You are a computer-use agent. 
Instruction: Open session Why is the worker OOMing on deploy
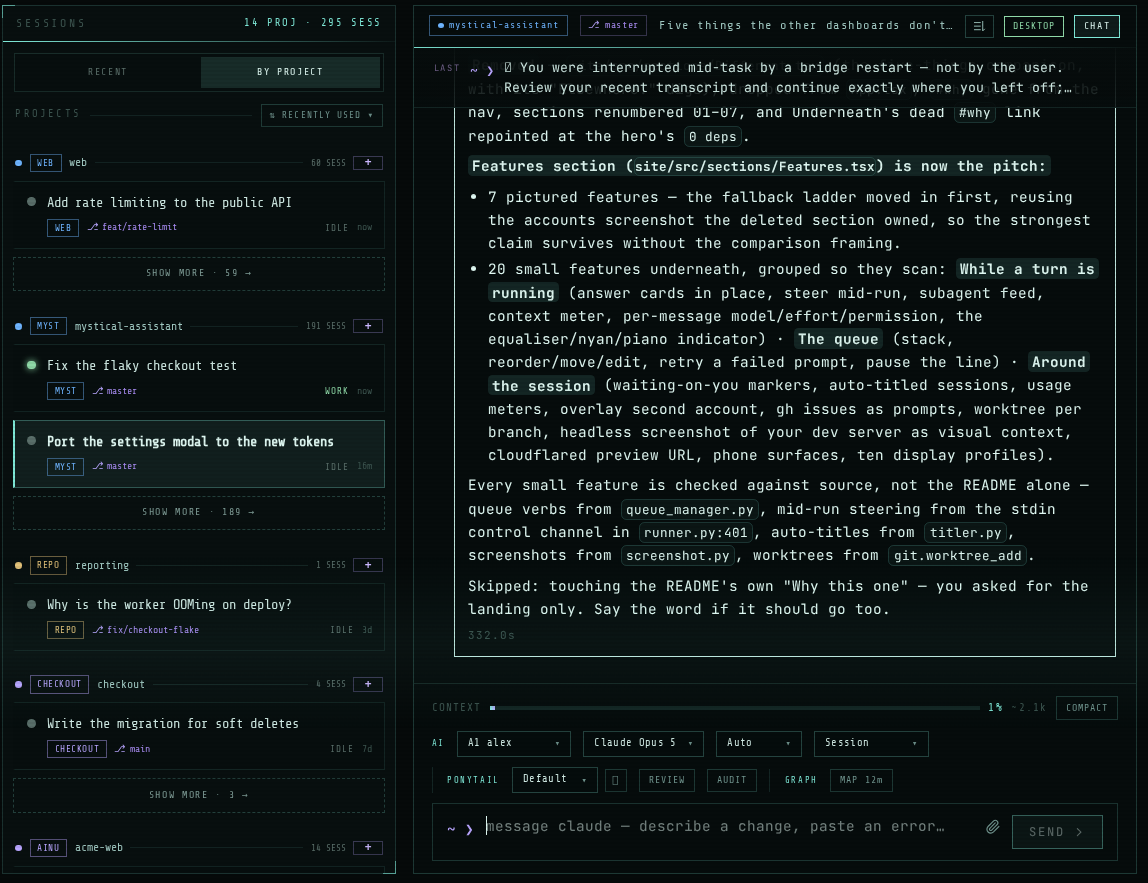click(198, 617)
